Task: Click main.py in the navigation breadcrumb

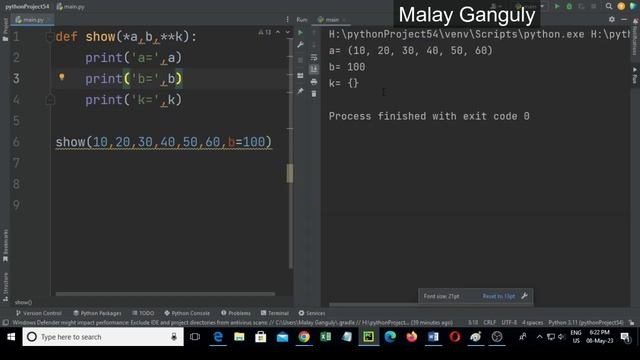Action: [71, 7]
